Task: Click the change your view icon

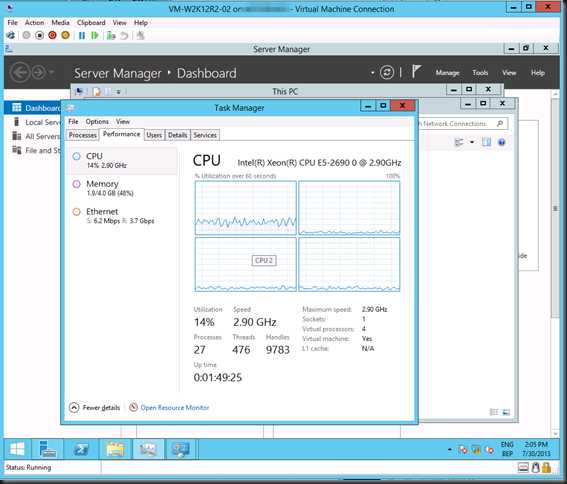Action: click(x=459, y=142)
